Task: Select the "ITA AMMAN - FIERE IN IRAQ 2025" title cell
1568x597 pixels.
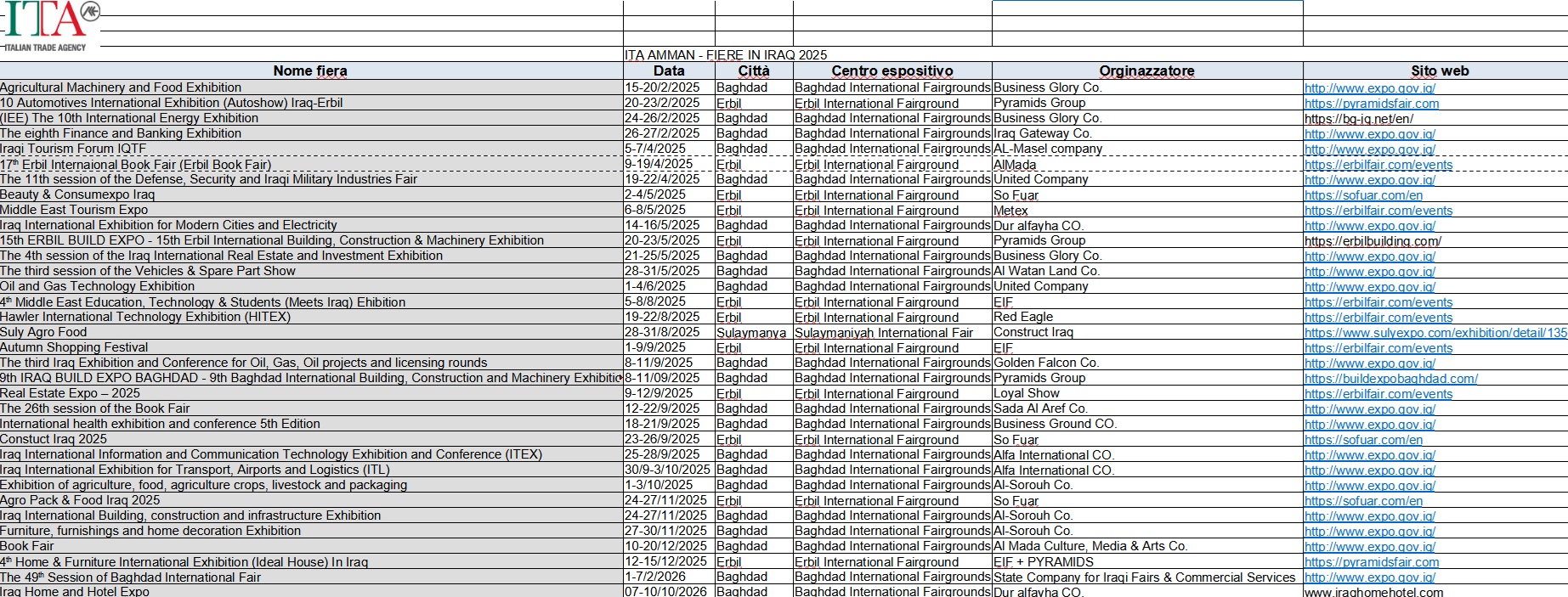Action: coord(726,54)
